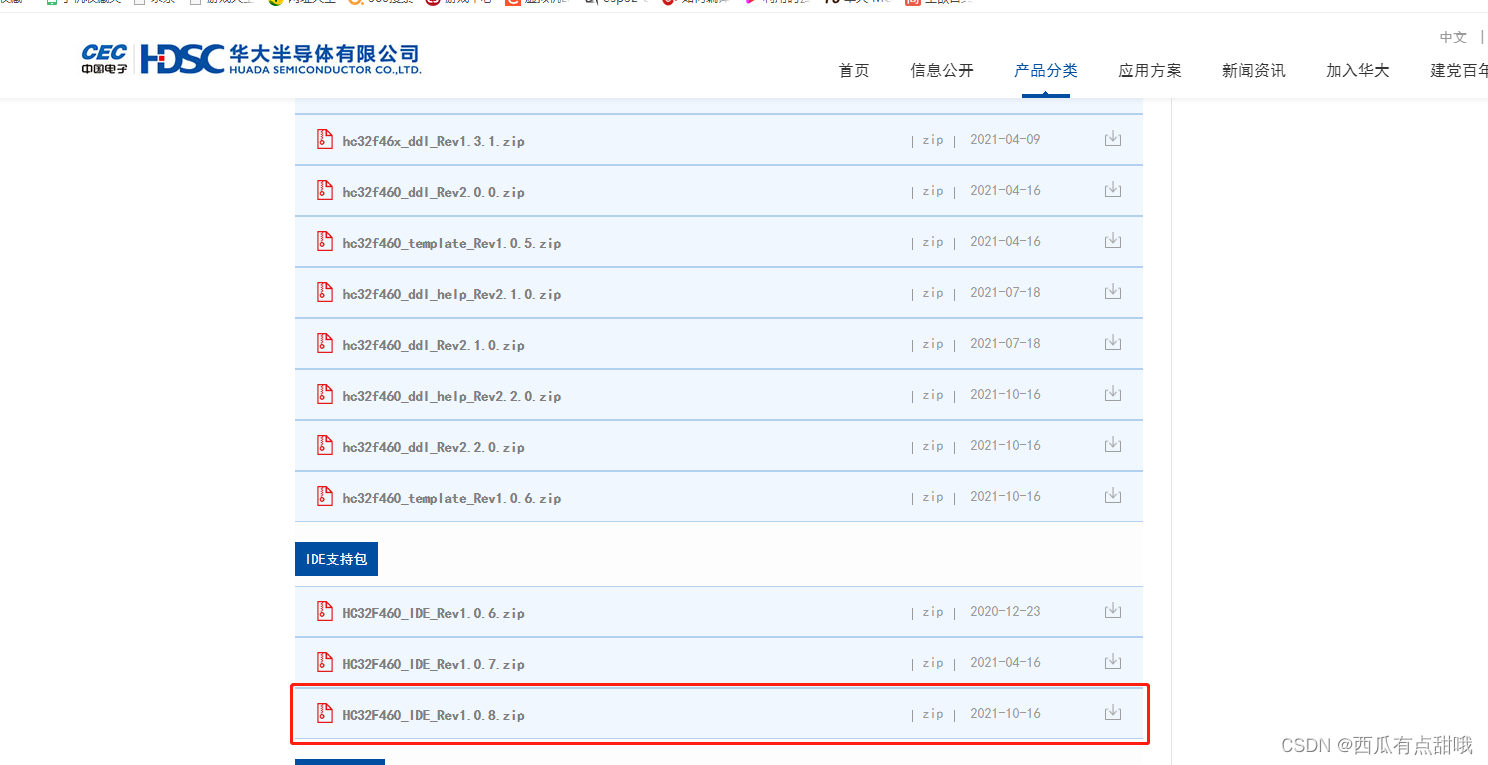Click the 中文 language link
This screenshot has width=1488, height=765.
pyautogui.click(x=1452, y=37)
